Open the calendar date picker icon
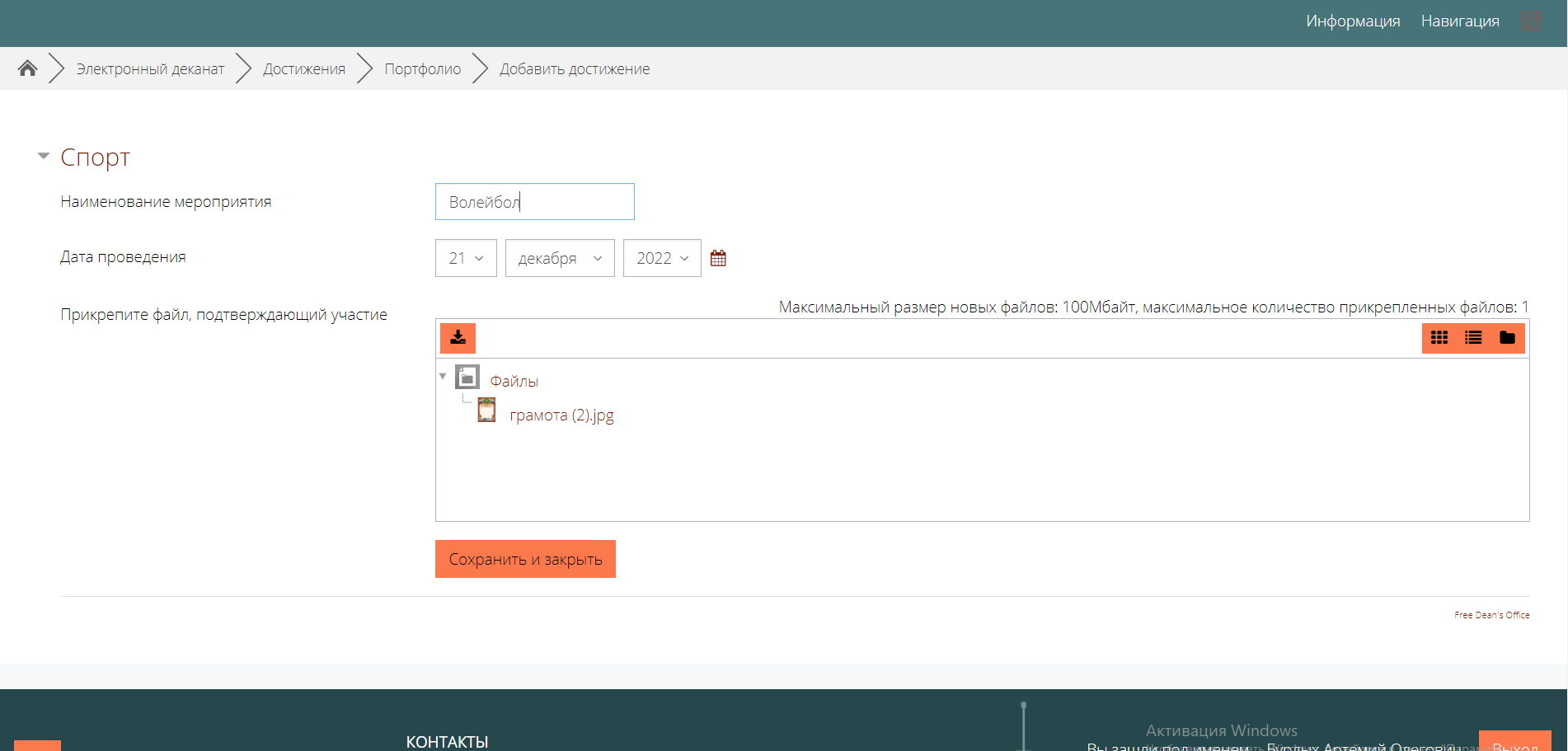The image size is (1568, 751). coord(718,258)
